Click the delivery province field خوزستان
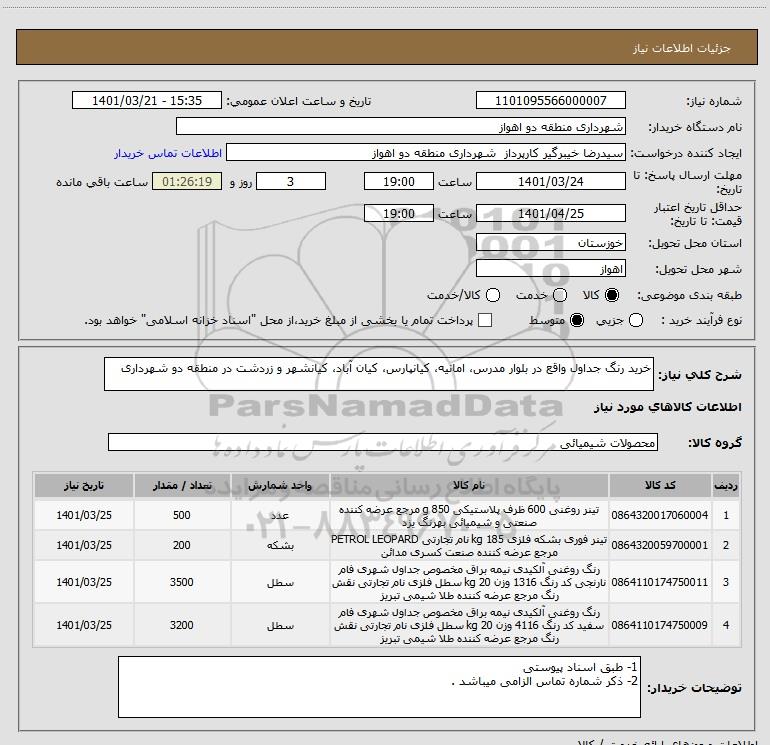770x745 pixels. click(550, 243)
